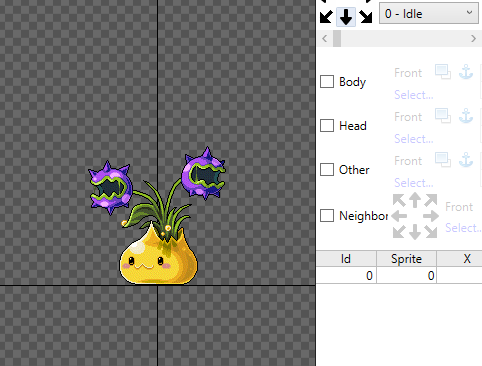Open the '0 - Idle' action dropdown
Image resolution: width=482 pixels, height=366 pixels.
pos(429,13)
